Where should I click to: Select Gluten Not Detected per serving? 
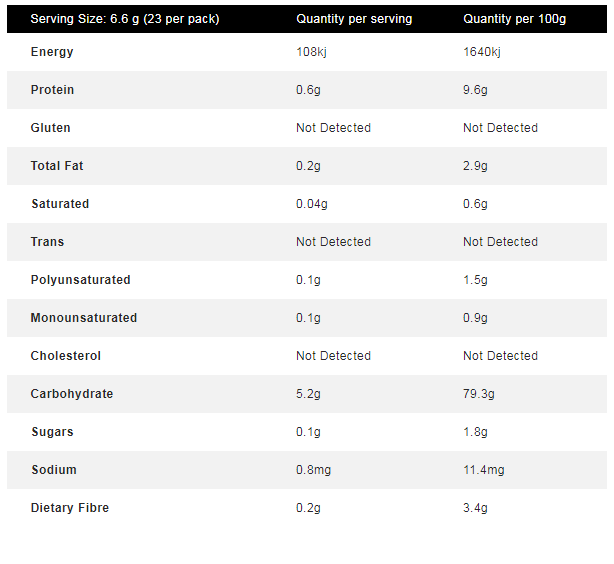(333, 128)
